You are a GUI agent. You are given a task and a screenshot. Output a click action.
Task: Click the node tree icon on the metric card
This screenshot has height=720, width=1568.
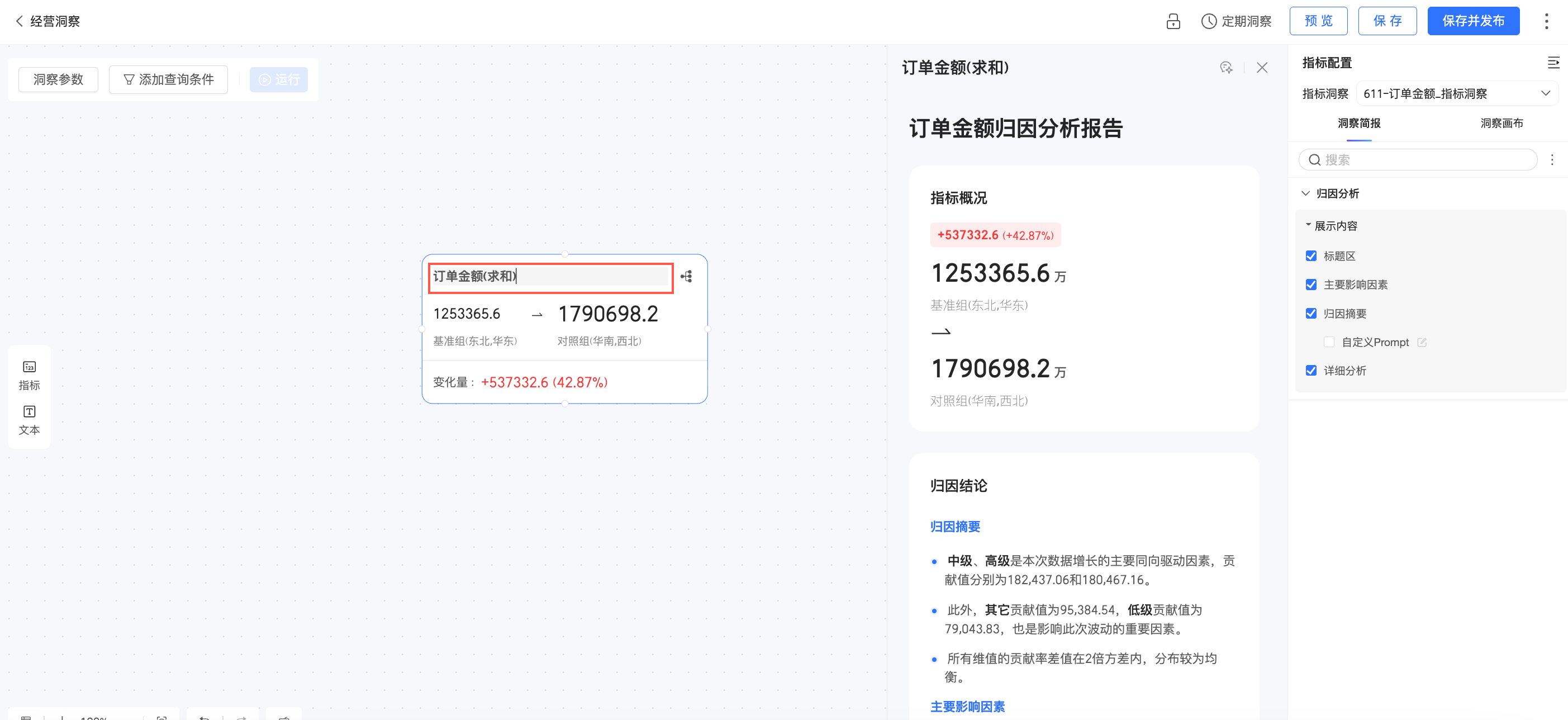687,277
